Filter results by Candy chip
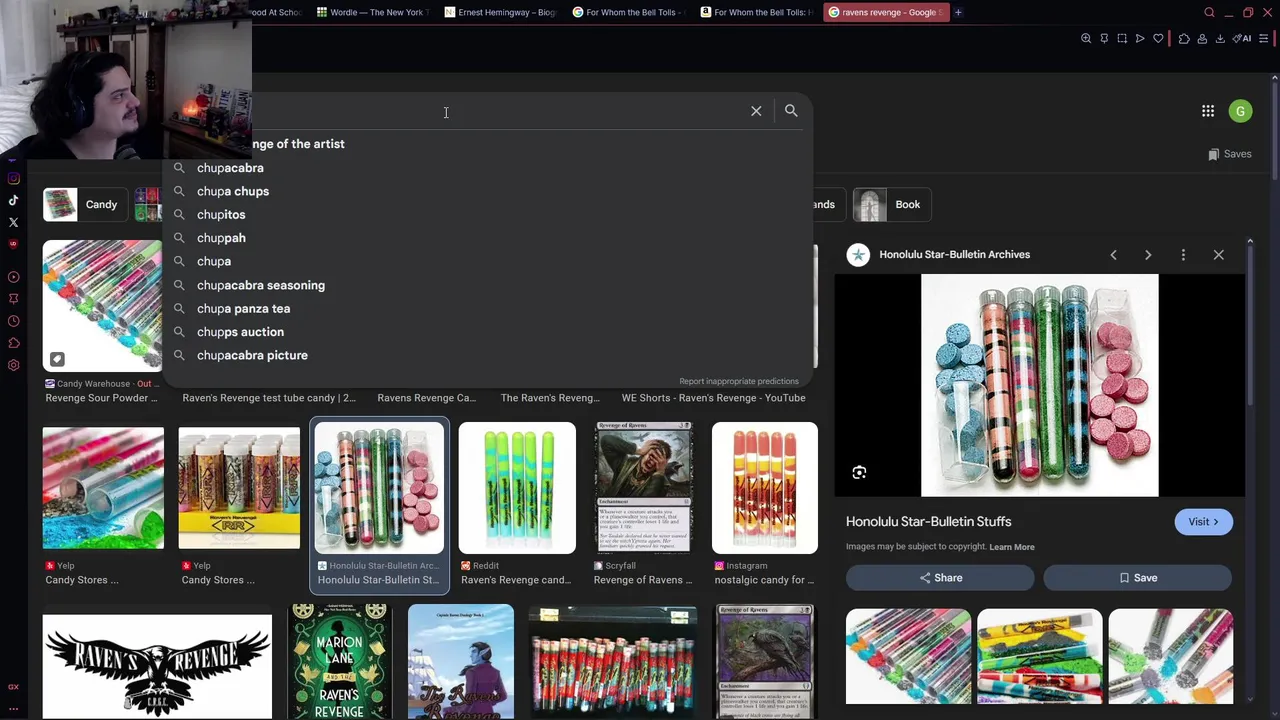Image resolution: width=1280 pixels, height=720 pixels. [x=84, y=205]
